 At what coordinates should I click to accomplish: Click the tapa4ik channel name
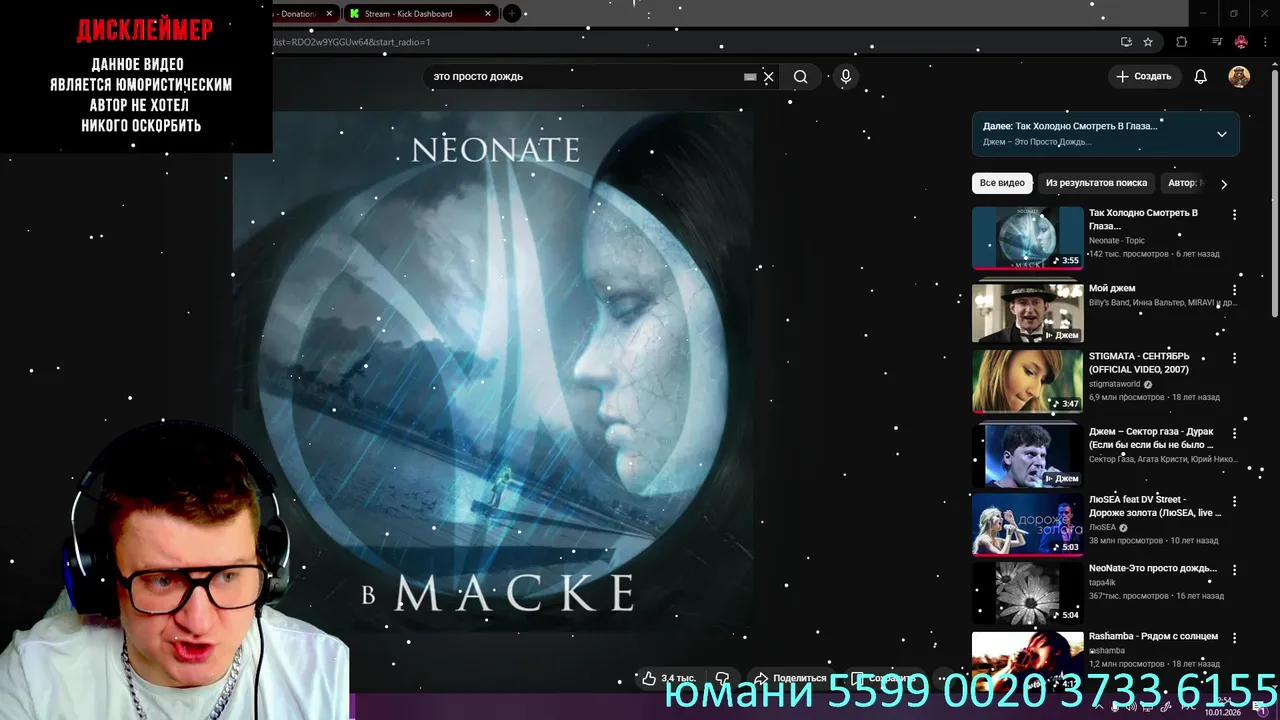point(1102,582)
